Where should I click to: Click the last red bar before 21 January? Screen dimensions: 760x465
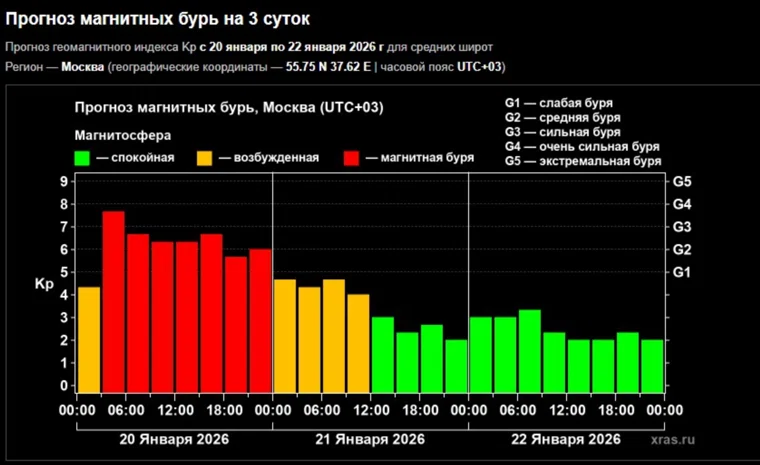point(260,320)
